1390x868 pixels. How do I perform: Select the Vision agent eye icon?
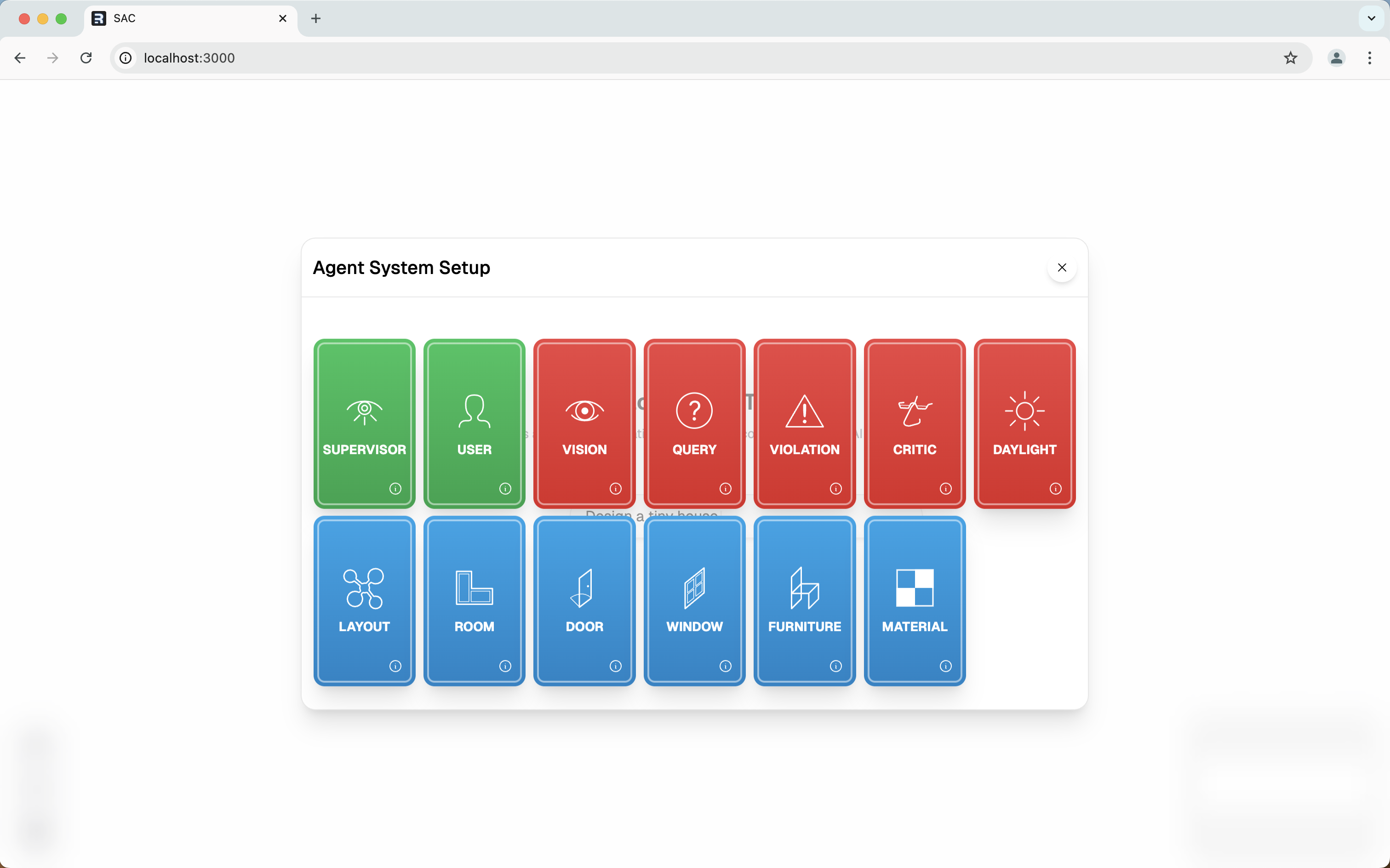[x=584, y=411]
